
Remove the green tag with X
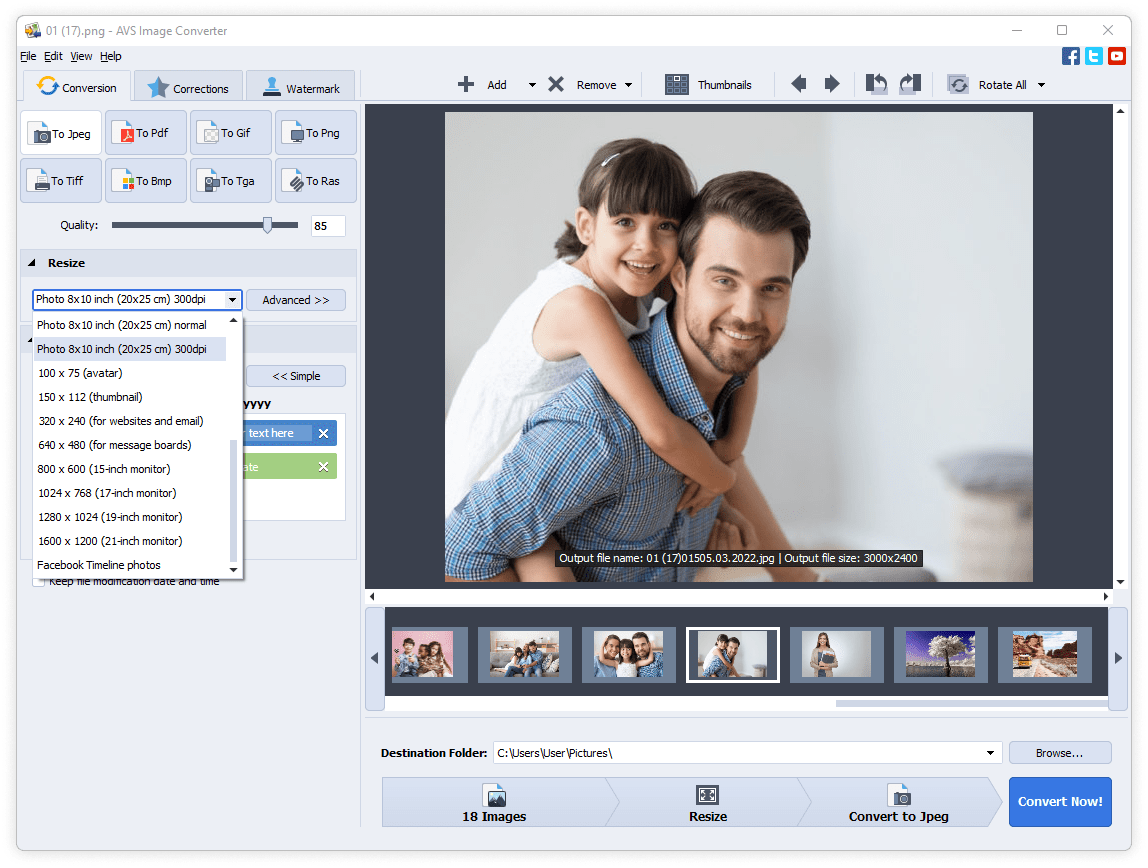(323, 467)
